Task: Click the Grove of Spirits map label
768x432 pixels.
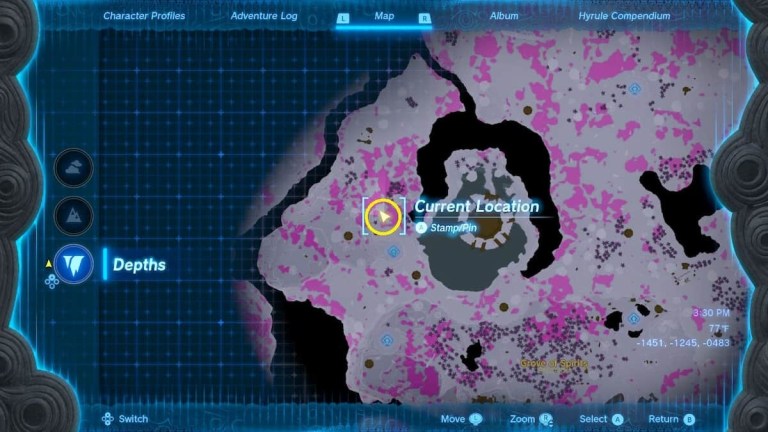Action: (553, 363)
